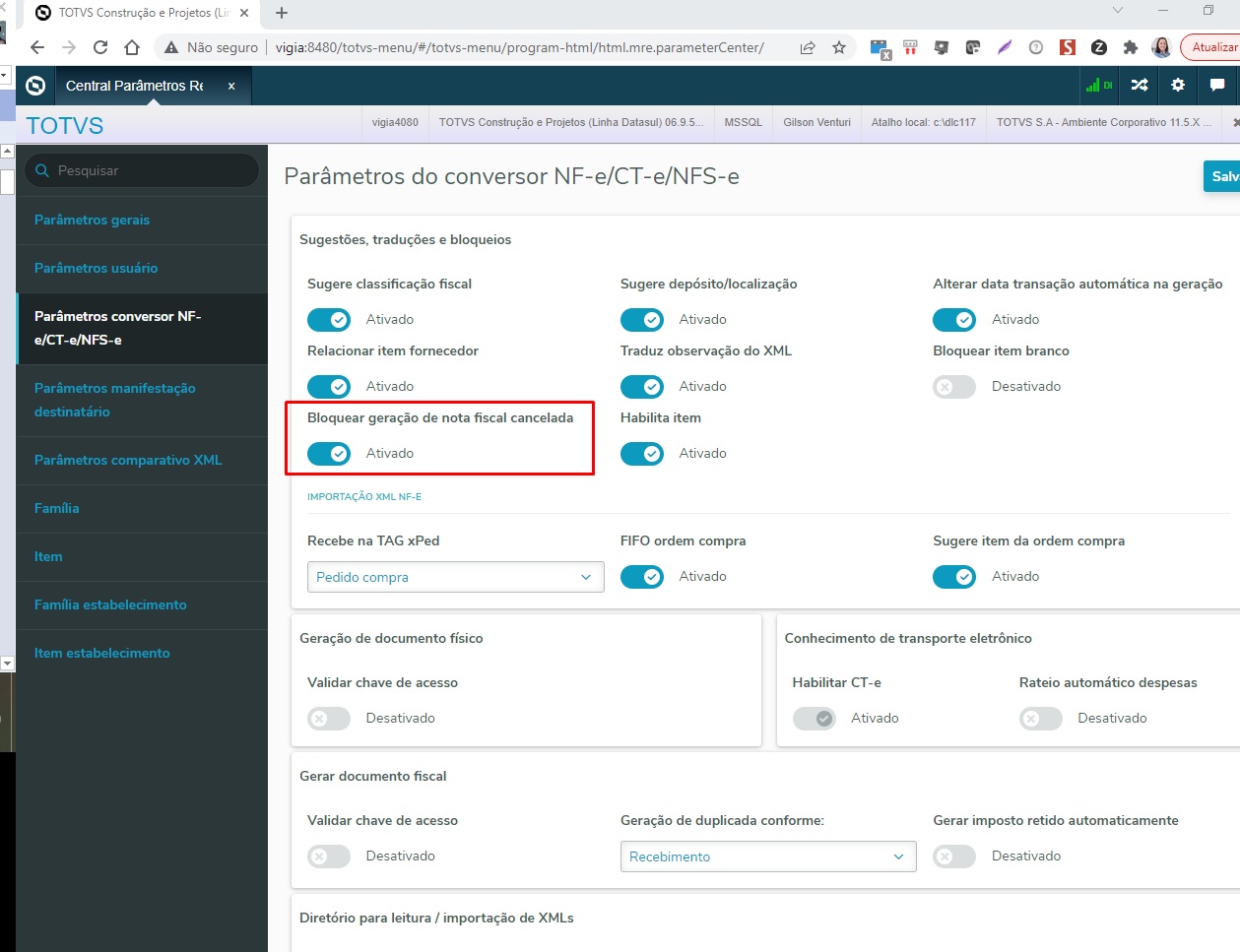The width and height of the screenshot is (1240, 952).
Task: Open the Recebe na TAG xPed dropdown
Action: point(456,577)
